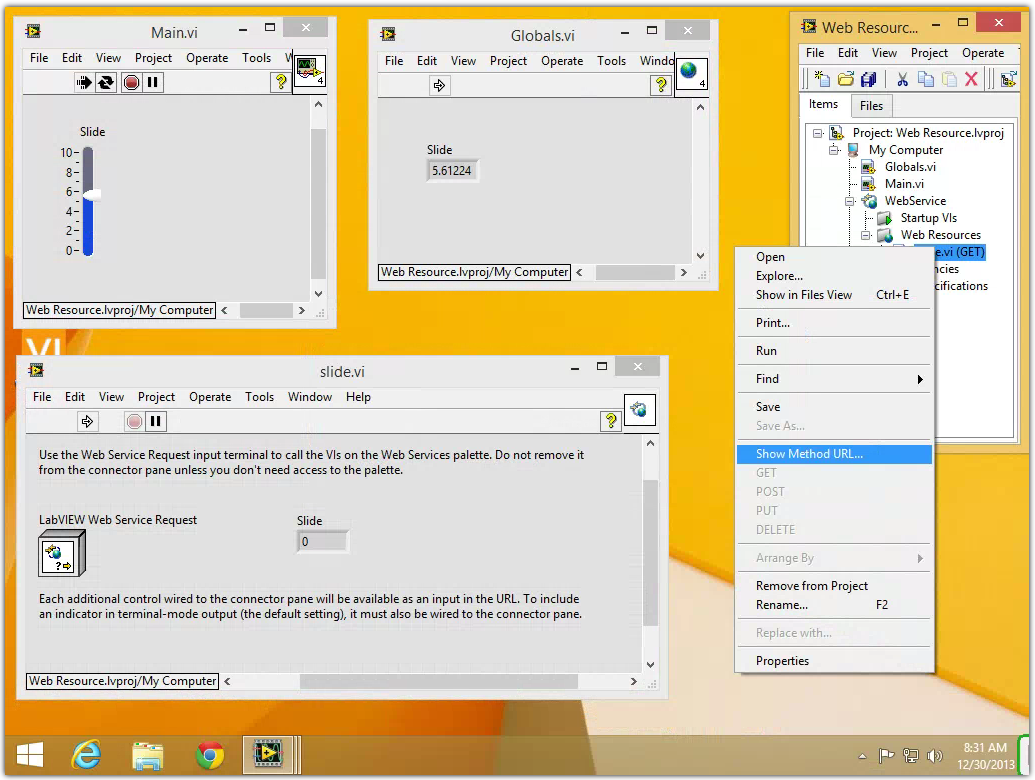Click the Slide control handle in Main.vi
The width and height of the screenshot is (1035, 780).
(91, 195)
